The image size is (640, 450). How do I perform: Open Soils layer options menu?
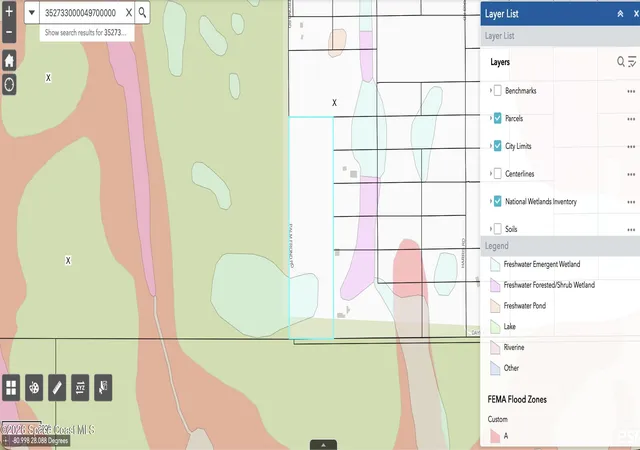coord(631,230)
